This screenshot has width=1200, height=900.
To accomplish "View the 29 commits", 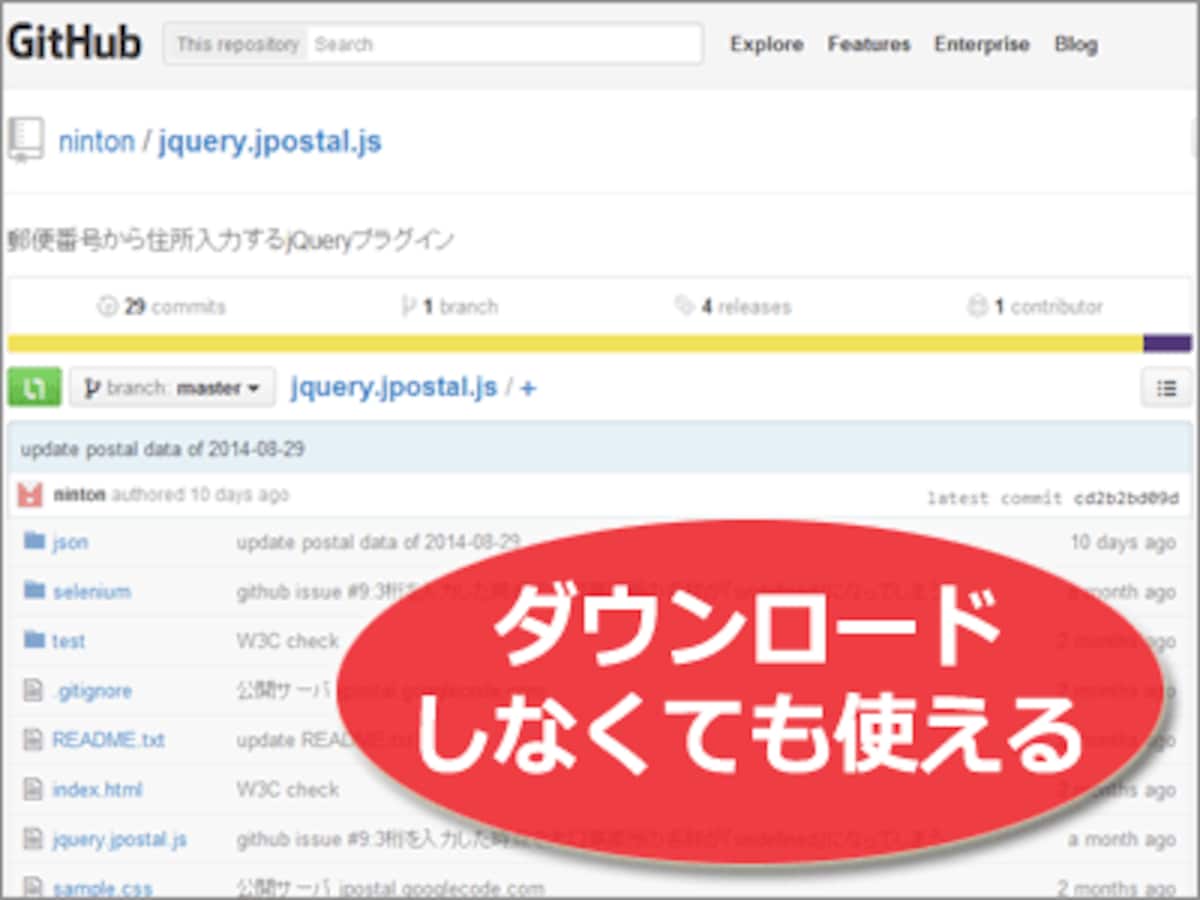I will coord(162,307).
